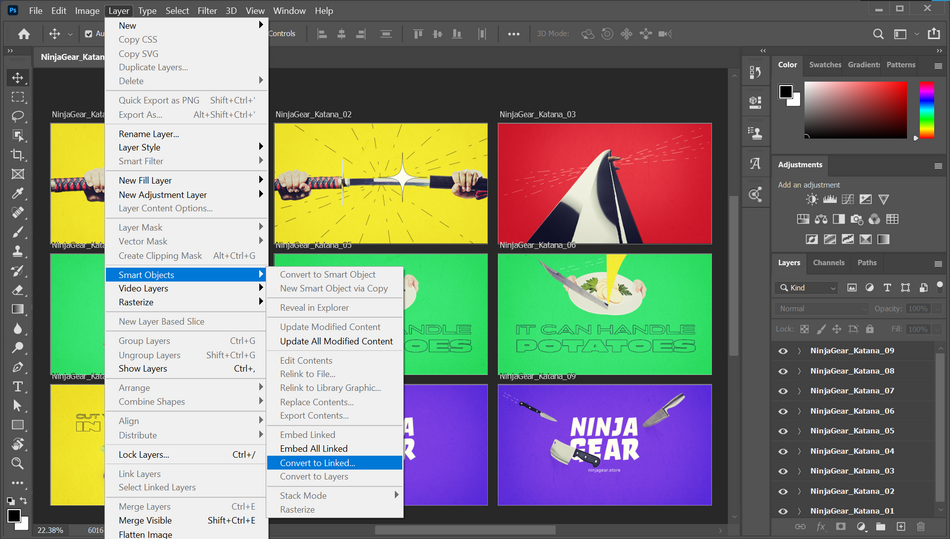Toggle the layer filter on/off switch
The image size is (950, 539).
click(940, 285)
